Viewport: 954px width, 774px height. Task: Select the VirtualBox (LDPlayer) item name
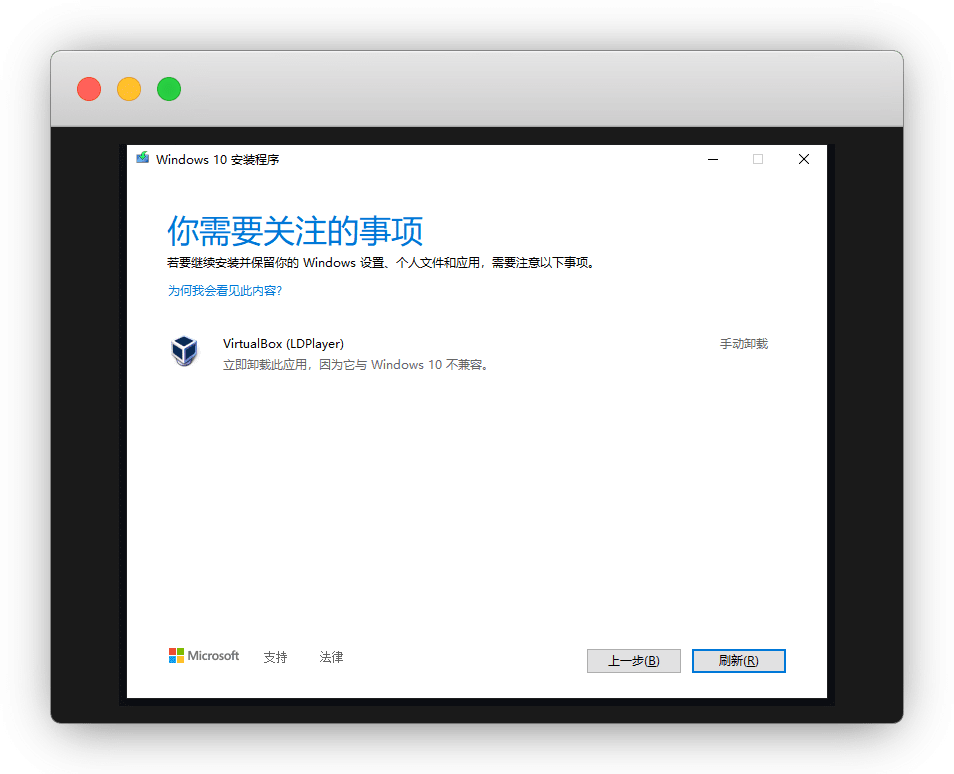(x=283, y=344)
